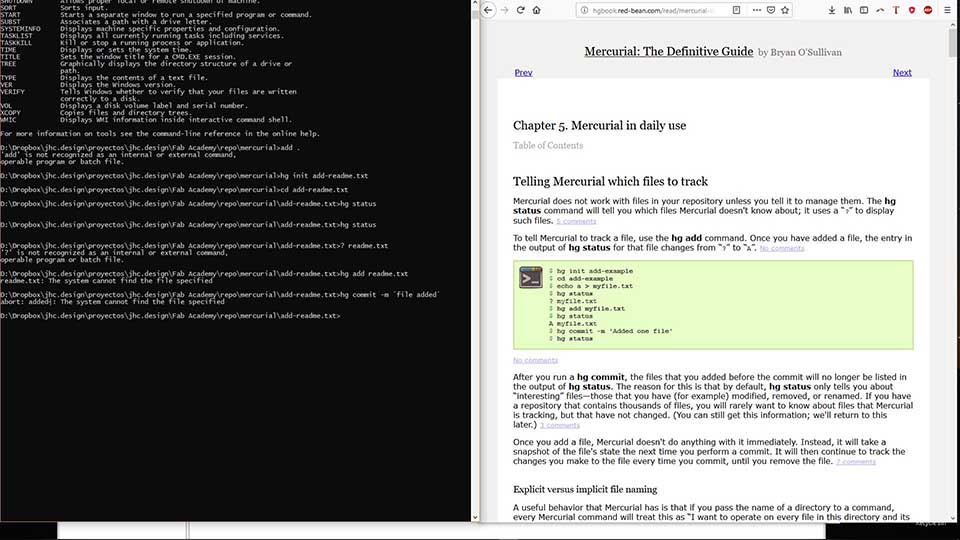Click the Firefox forward arrow
960x540 pixels.
tap(504, 10)
